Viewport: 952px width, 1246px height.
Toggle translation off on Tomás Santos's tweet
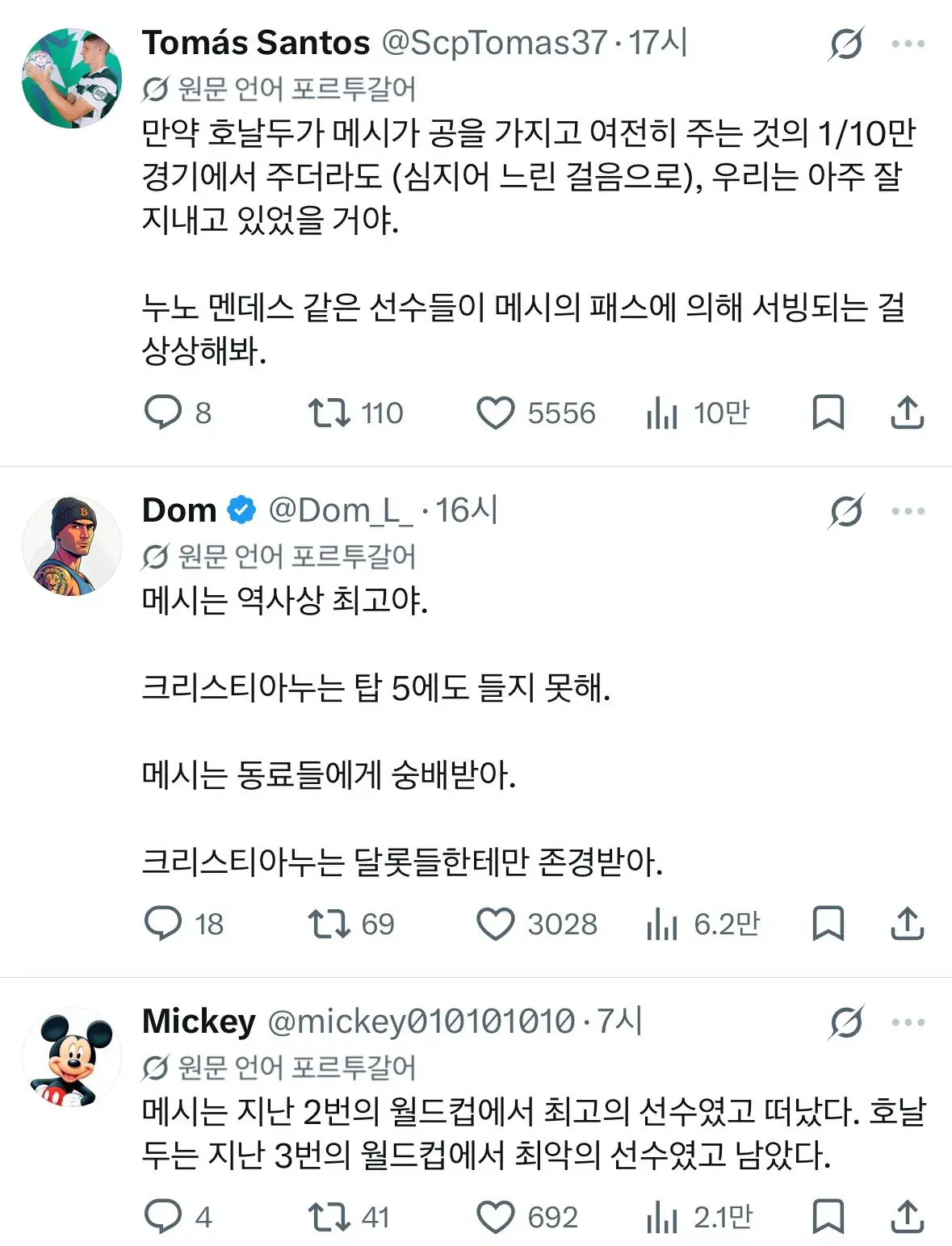click(845, 44)
